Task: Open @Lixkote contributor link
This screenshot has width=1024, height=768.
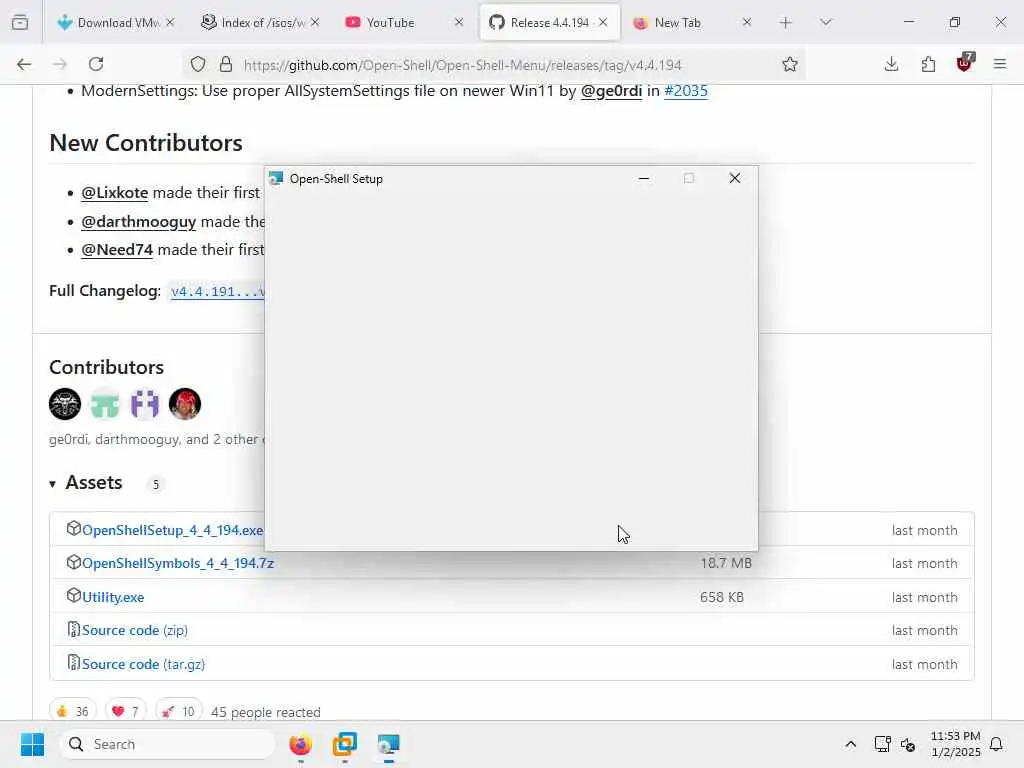Action: click(x=114, y=193)
